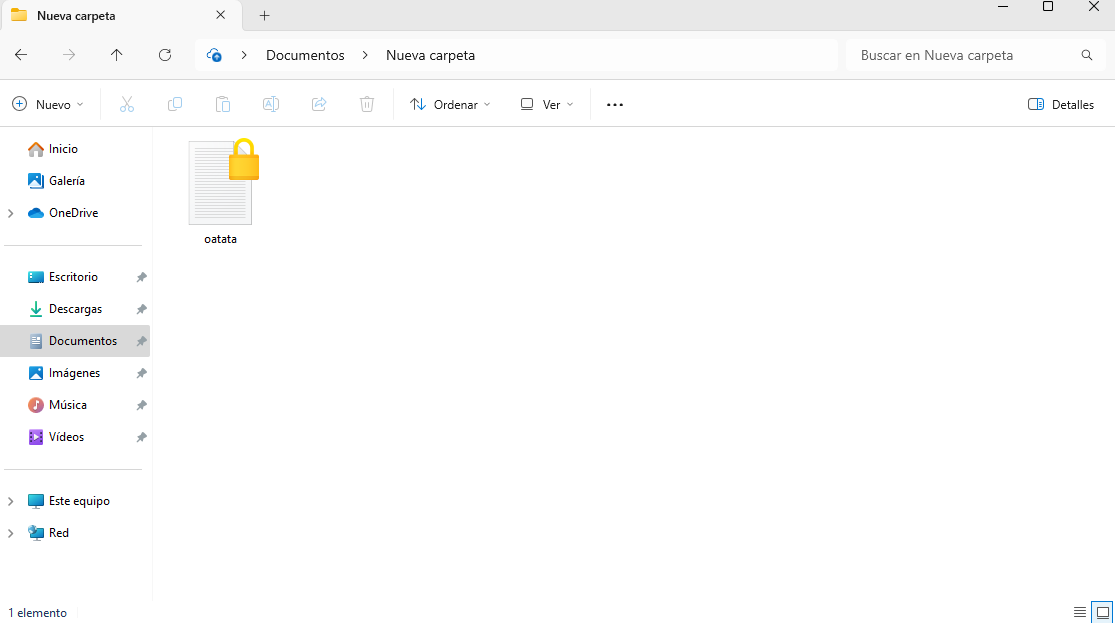
Task: Click the Paste clipboard icon
Action: pos(223,104)
